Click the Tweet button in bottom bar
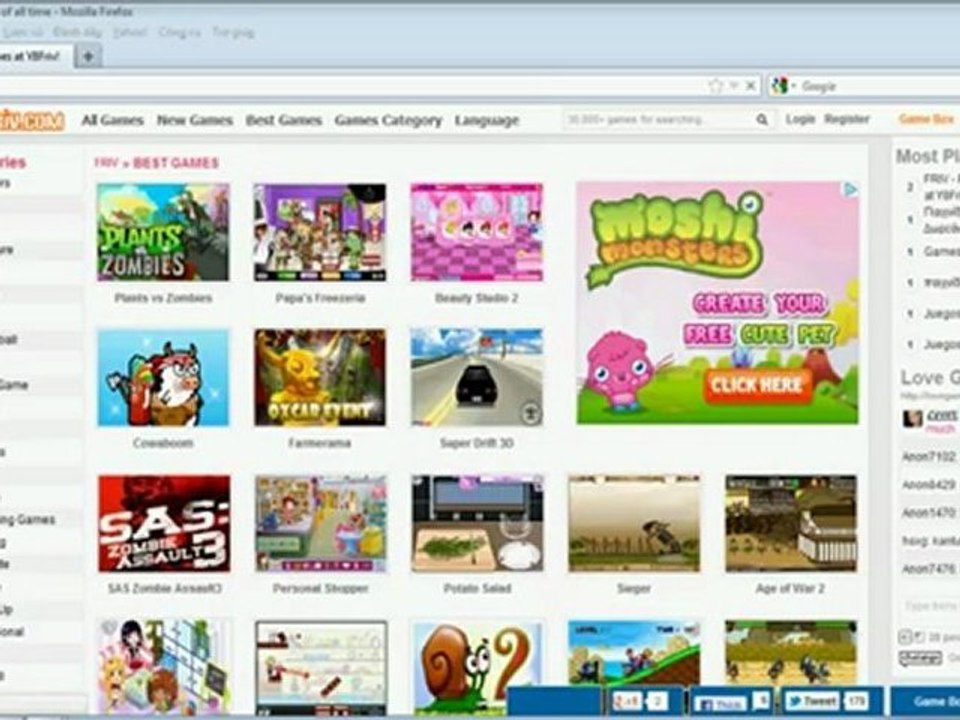 pos(812,700)
